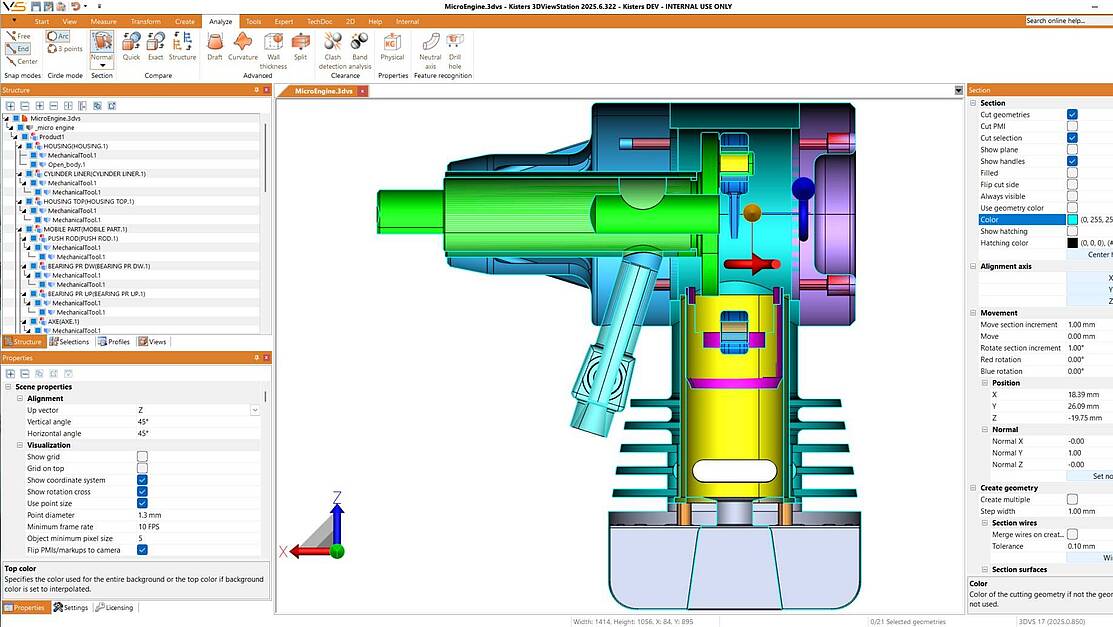This screenshot has height=627, width=1113.
Task: Click the cyan section Color swatch
Action: (x=1072, y=220)
